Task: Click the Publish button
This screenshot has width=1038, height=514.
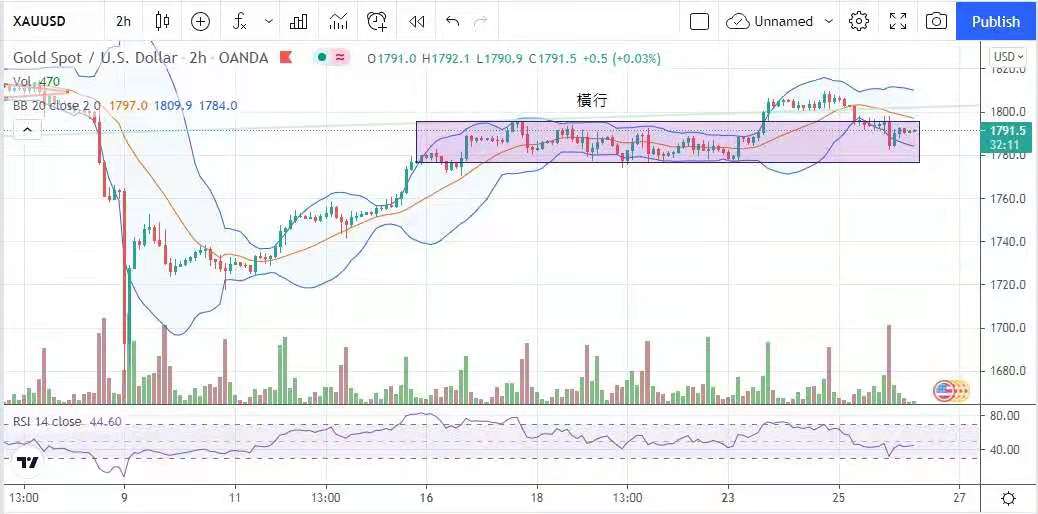Action: [x=996, y=21]
